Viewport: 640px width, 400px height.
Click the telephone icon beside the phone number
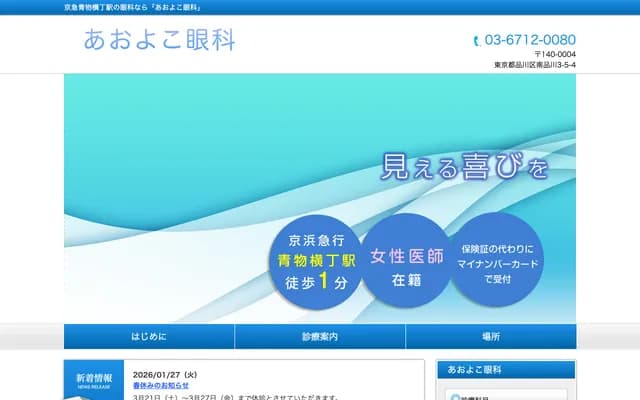476,41
